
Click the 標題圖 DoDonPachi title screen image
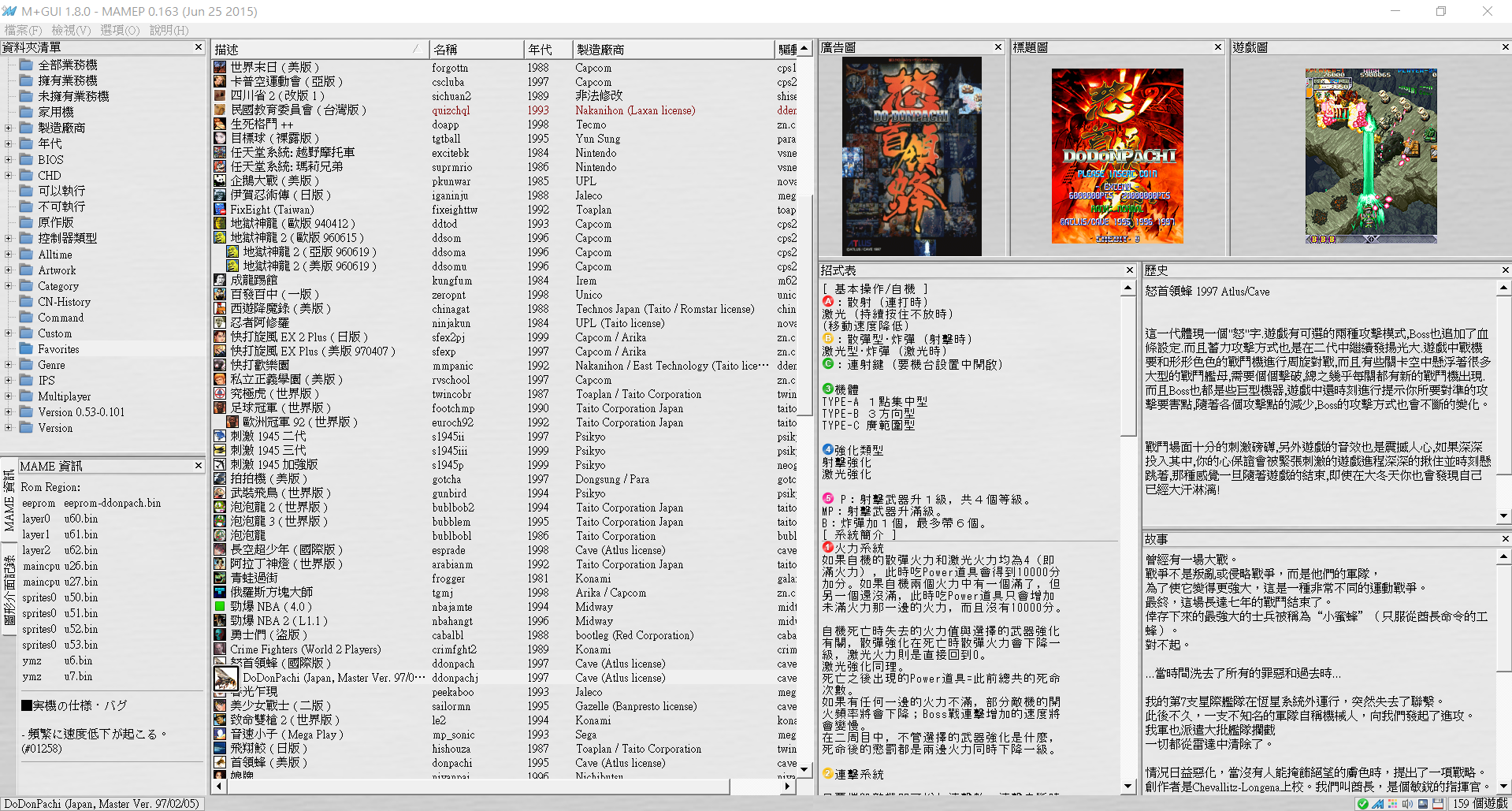coord(1117,156)
